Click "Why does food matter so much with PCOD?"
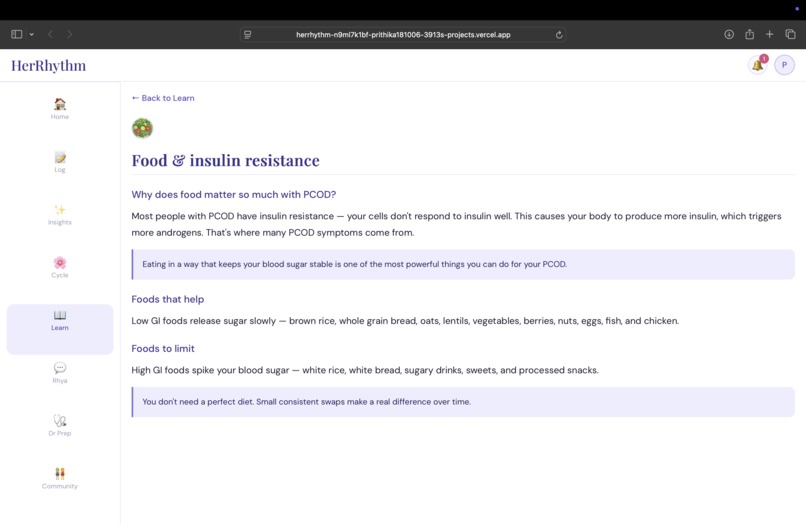 point(233,194)
